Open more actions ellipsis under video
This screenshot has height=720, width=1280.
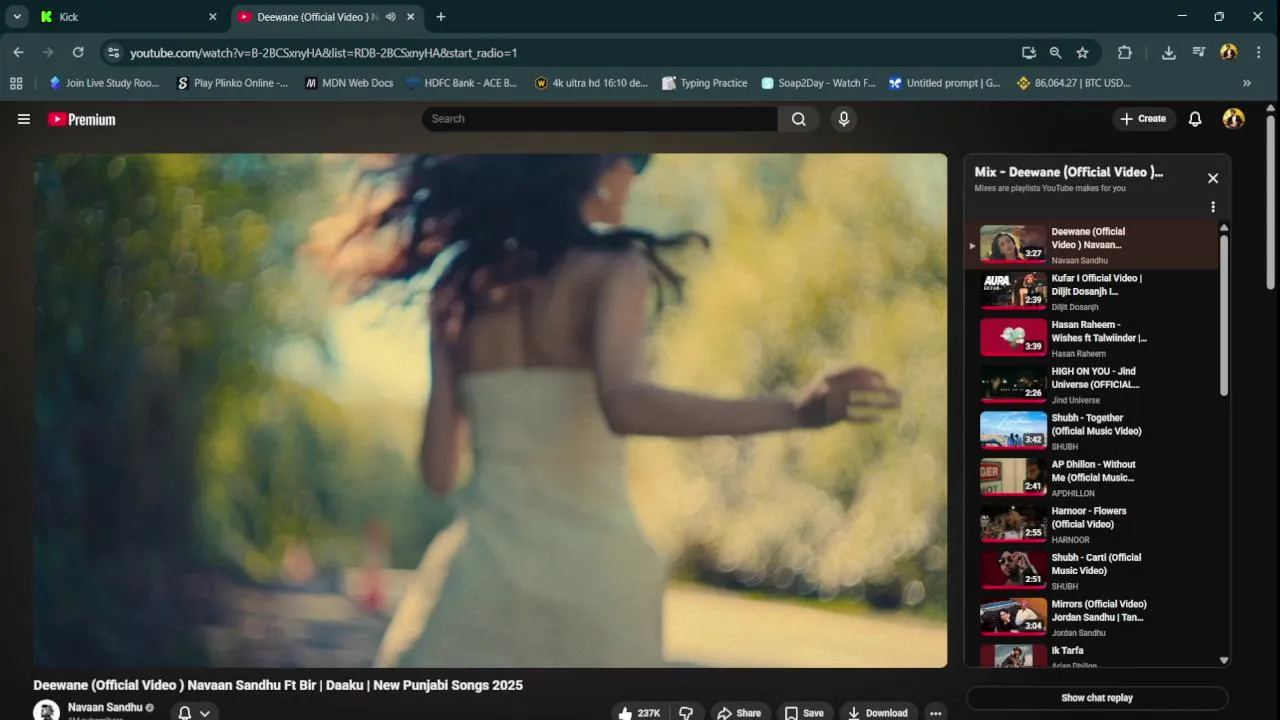coord(935,713)
